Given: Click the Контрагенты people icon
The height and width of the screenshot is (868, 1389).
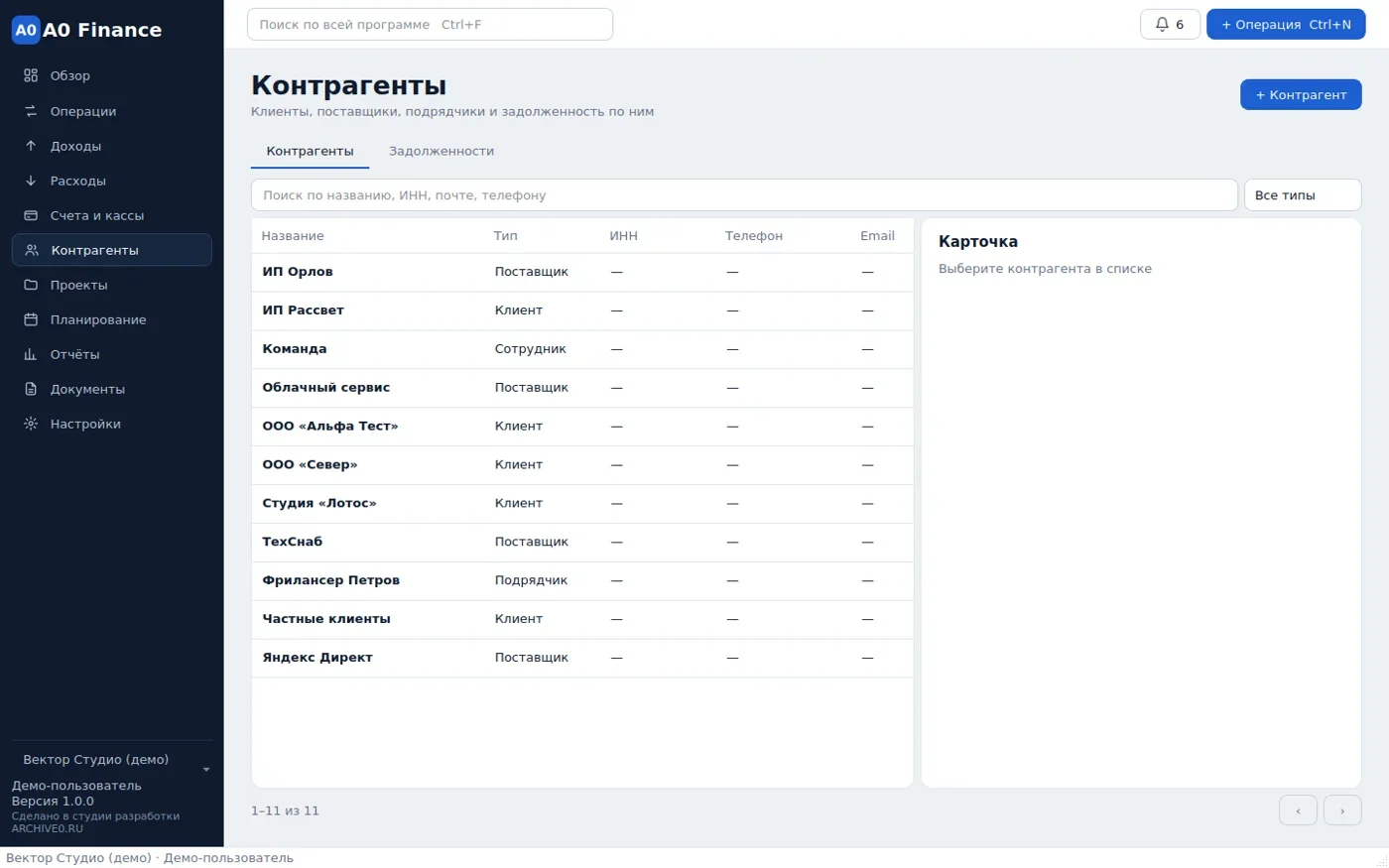Looking at the screenshot, I should point(32,250).
